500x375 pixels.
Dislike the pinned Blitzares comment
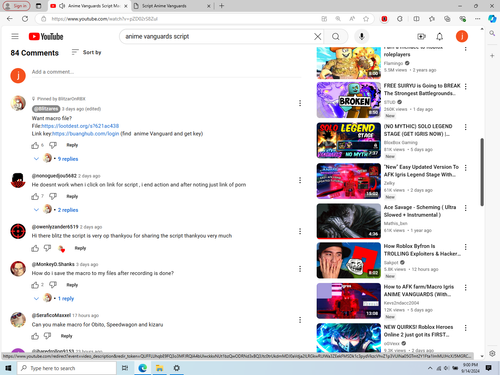pos(53,145)
